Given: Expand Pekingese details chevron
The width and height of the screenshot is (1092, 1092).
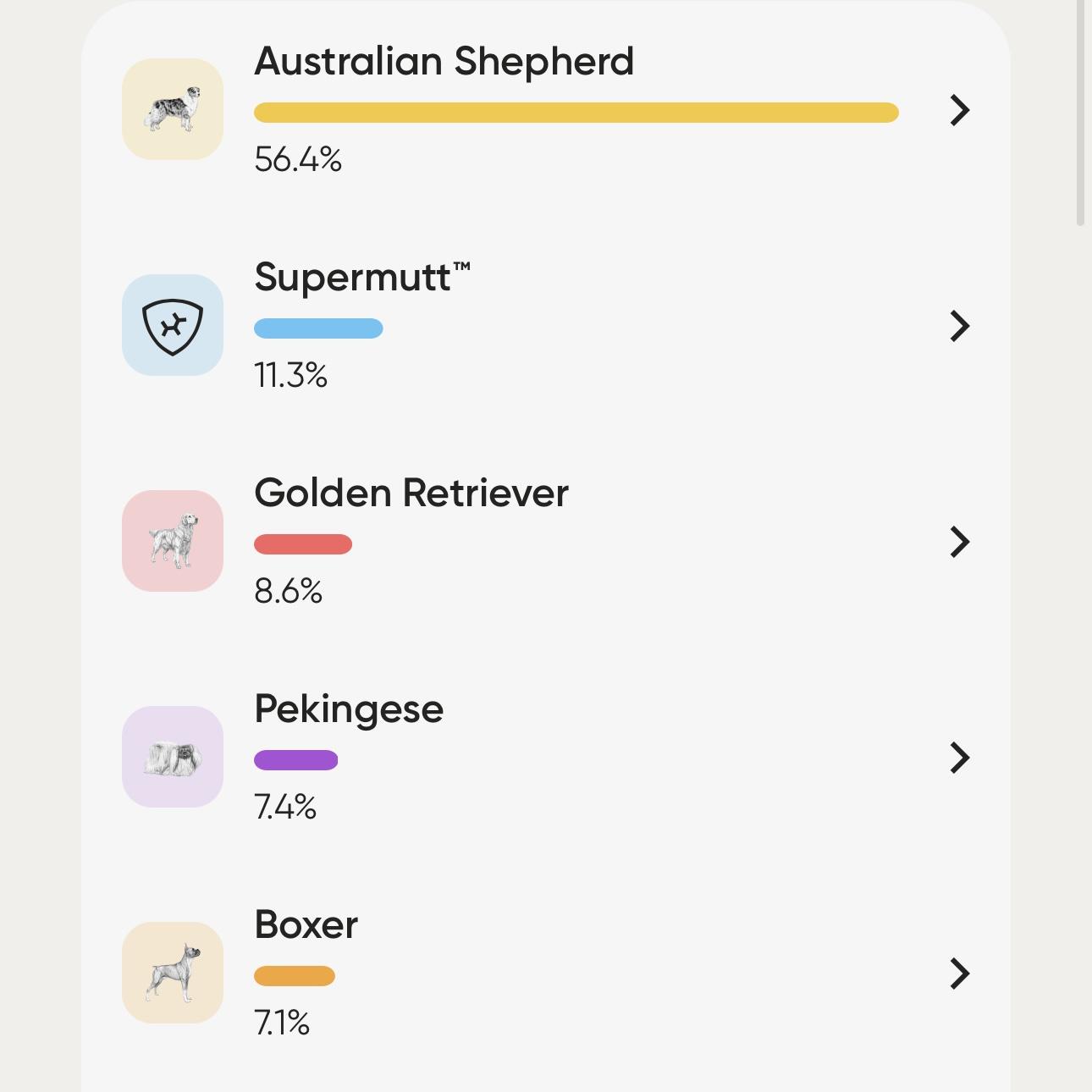Looking at the screenshot, I should [x=959, y=758].
